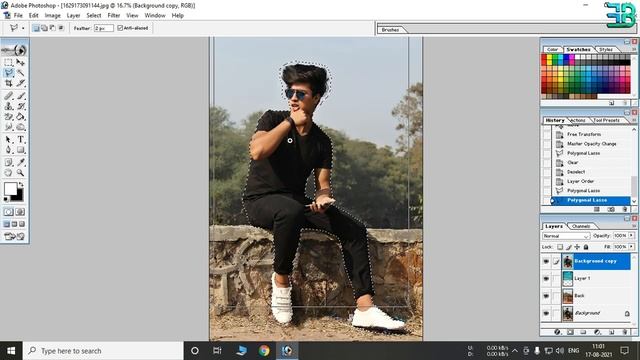Viewport: 640px width, 360px height.
Task: Hide the Background copy layer
Action: pos(546,261)
